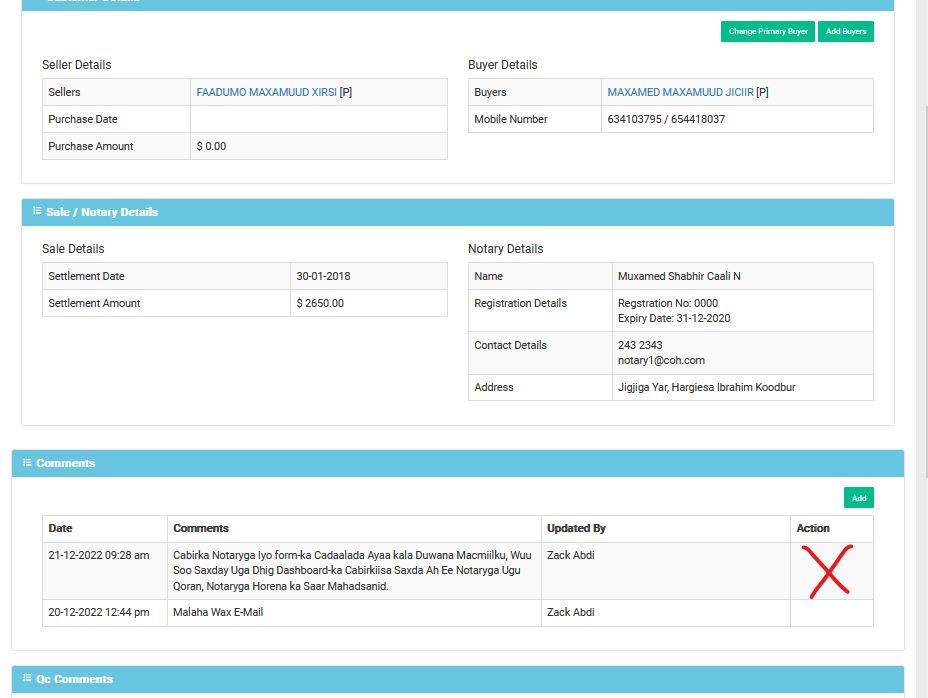The height and width of the screenshot is (698, 928).
Task: Click the Comments column header in the table
Action: 201,528
